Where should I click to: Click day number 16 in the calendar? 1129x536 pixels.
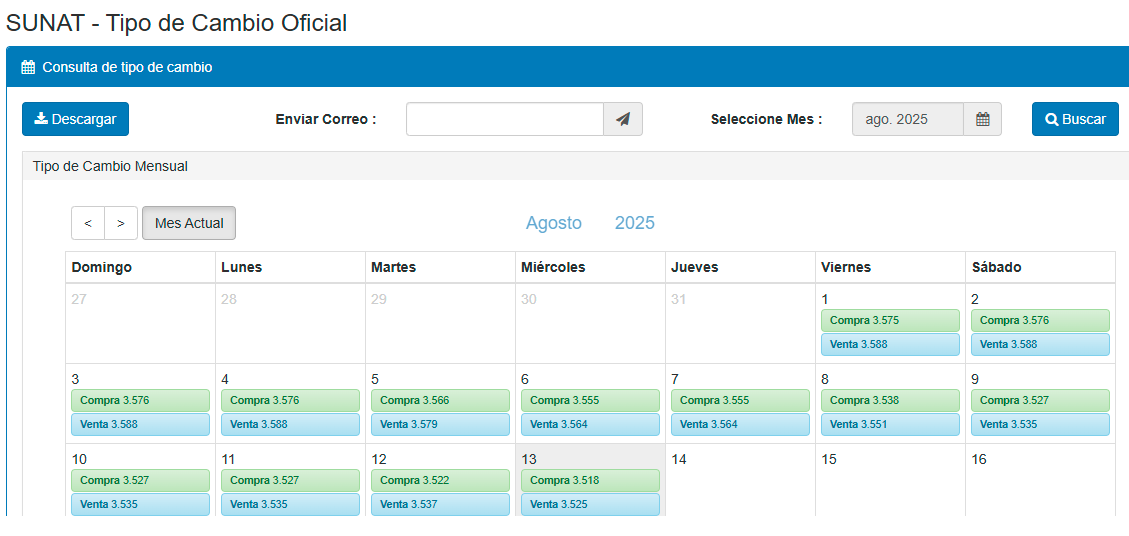click(x=979, y=460)
